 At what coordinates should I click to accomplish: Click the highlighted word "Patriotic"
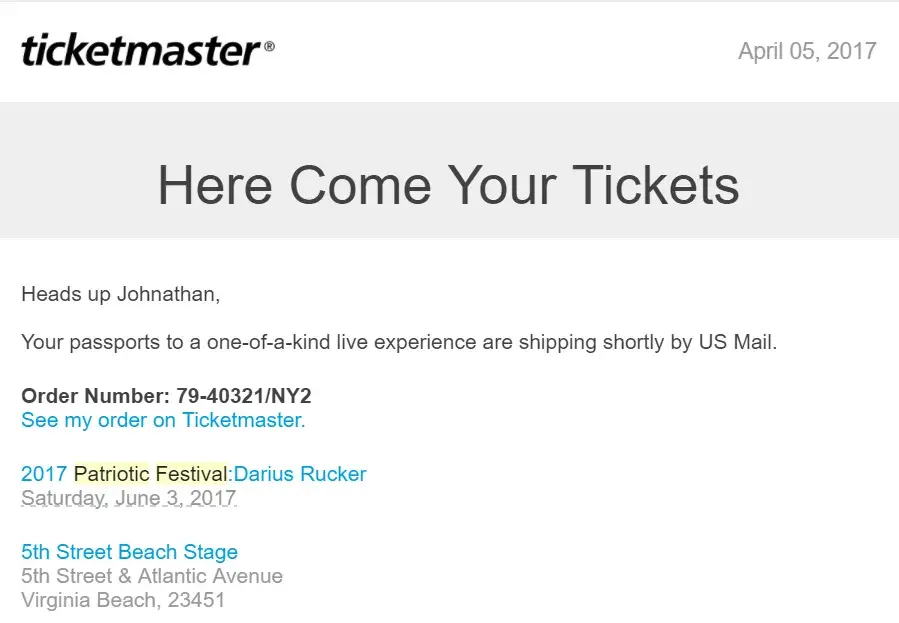click(x=111, y=474)
